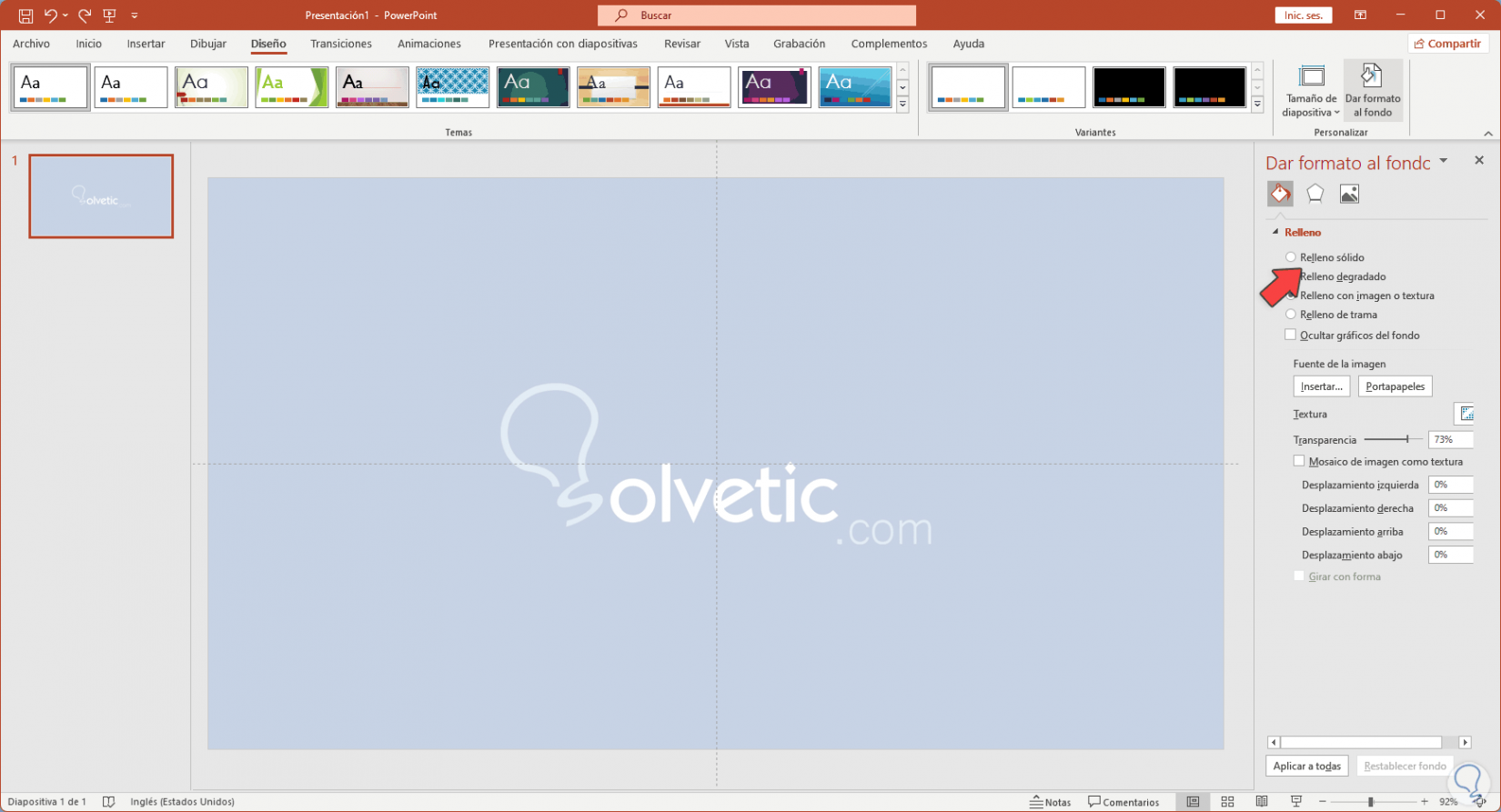The height and width of the screenshot is (812, 1501).
Task: Save the presentation with the floppy disk icon
Action: (25, 15)
